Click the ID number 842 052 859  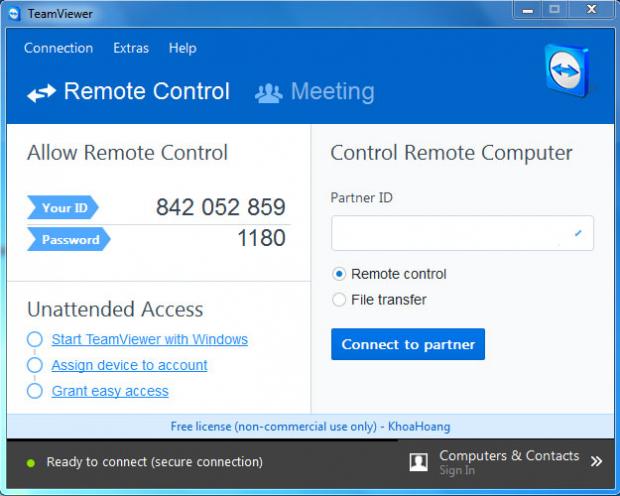click(x=221, y=207)
